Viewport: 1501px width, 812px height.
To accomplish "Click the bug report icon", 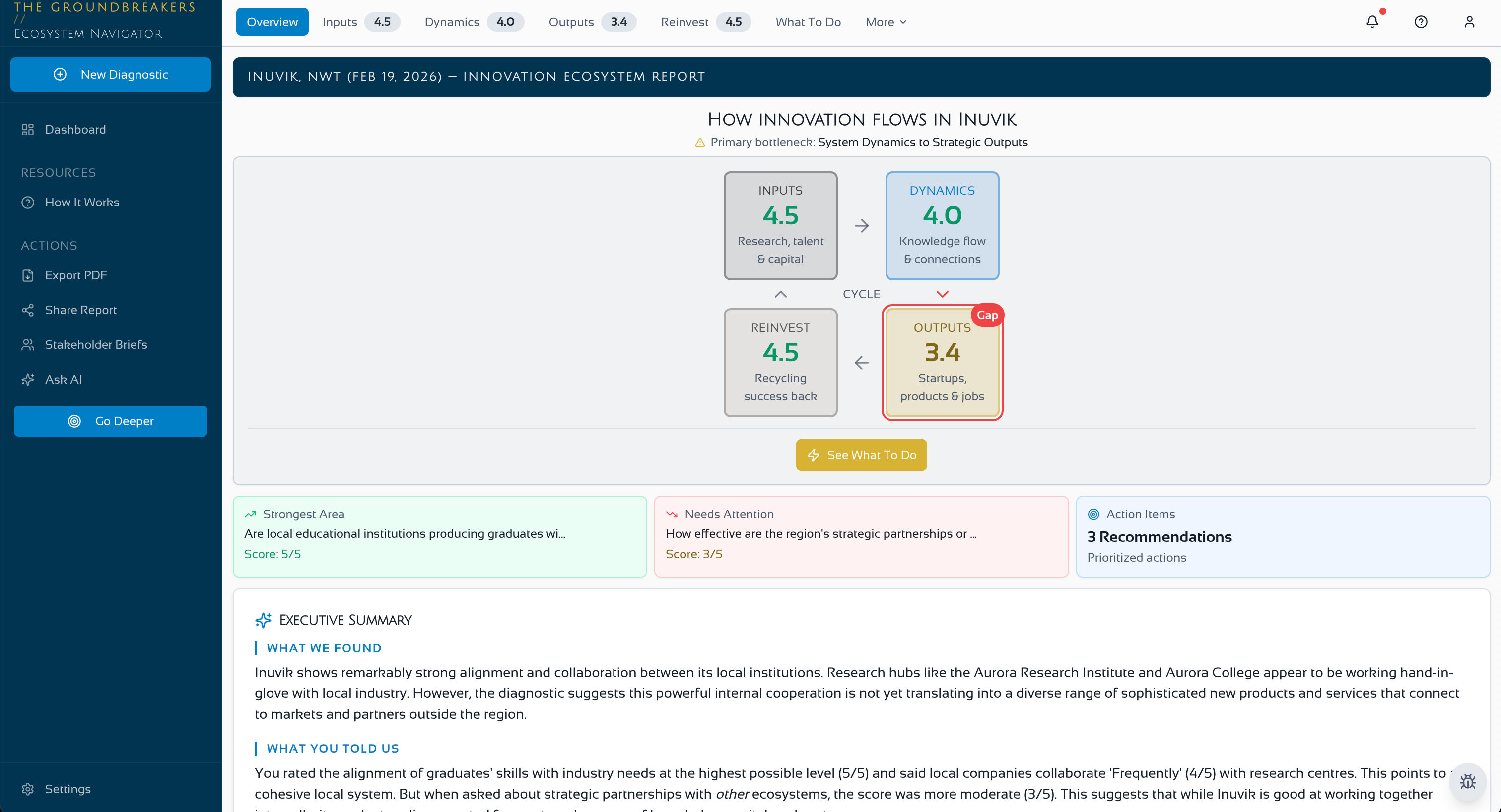I will click(x=1467, y=781).
